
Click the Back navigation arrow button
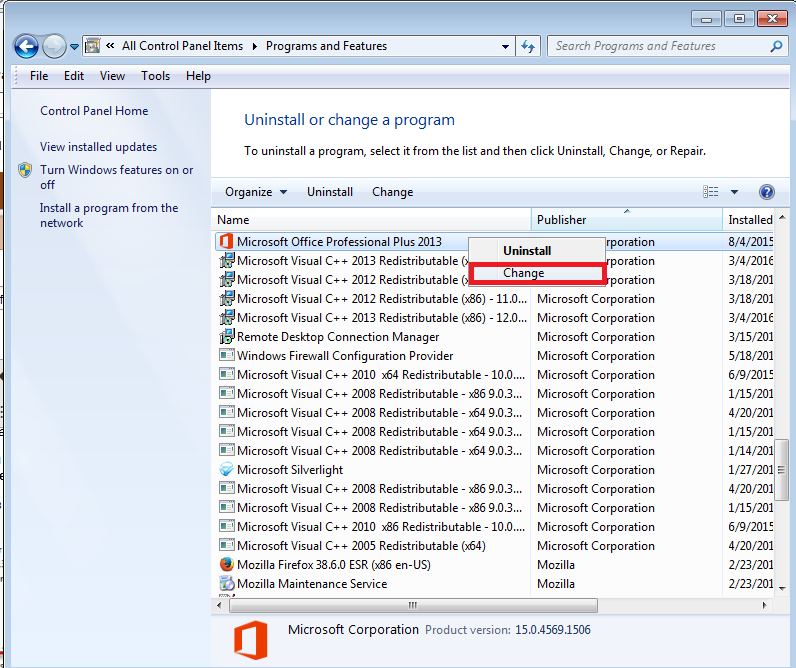pos(26,46)
